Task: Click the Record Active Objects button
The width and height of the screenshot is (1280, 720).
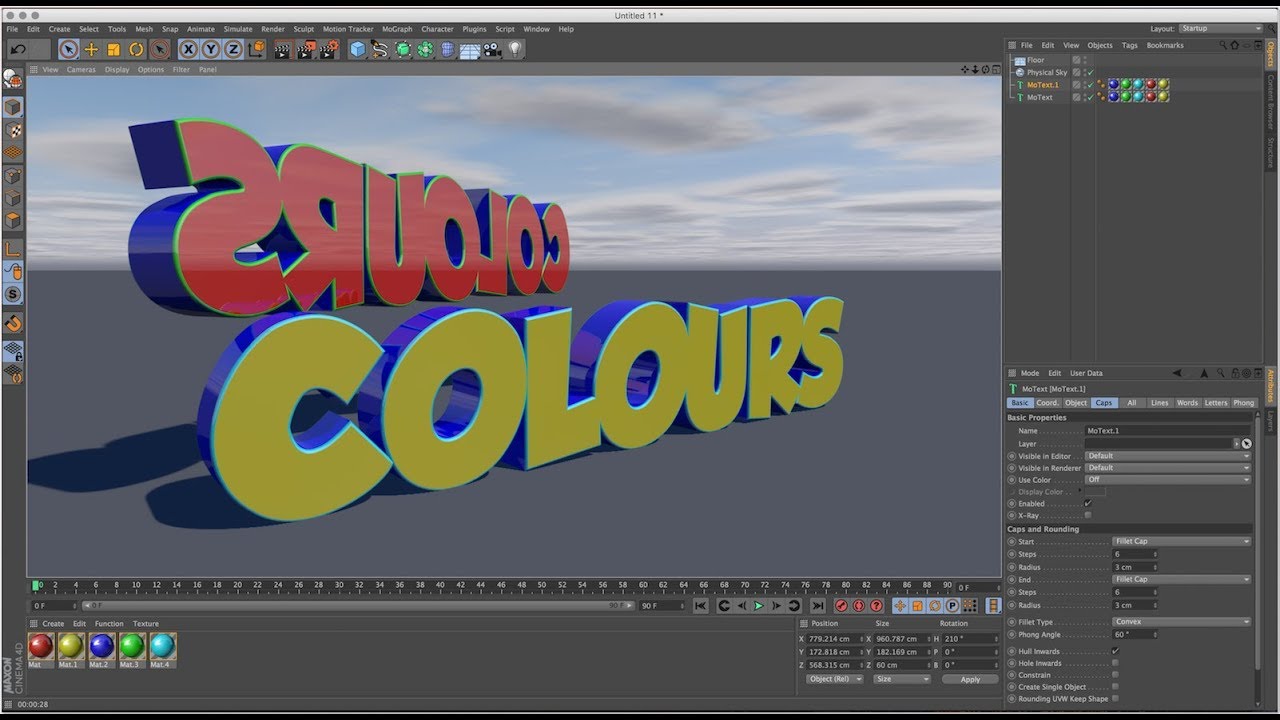Action: [x=841, y=606]
